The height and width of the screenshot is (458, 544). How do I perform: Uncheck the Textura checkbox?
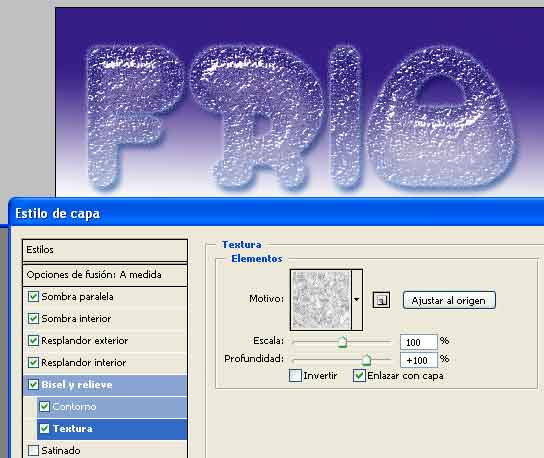pos(44,429)
